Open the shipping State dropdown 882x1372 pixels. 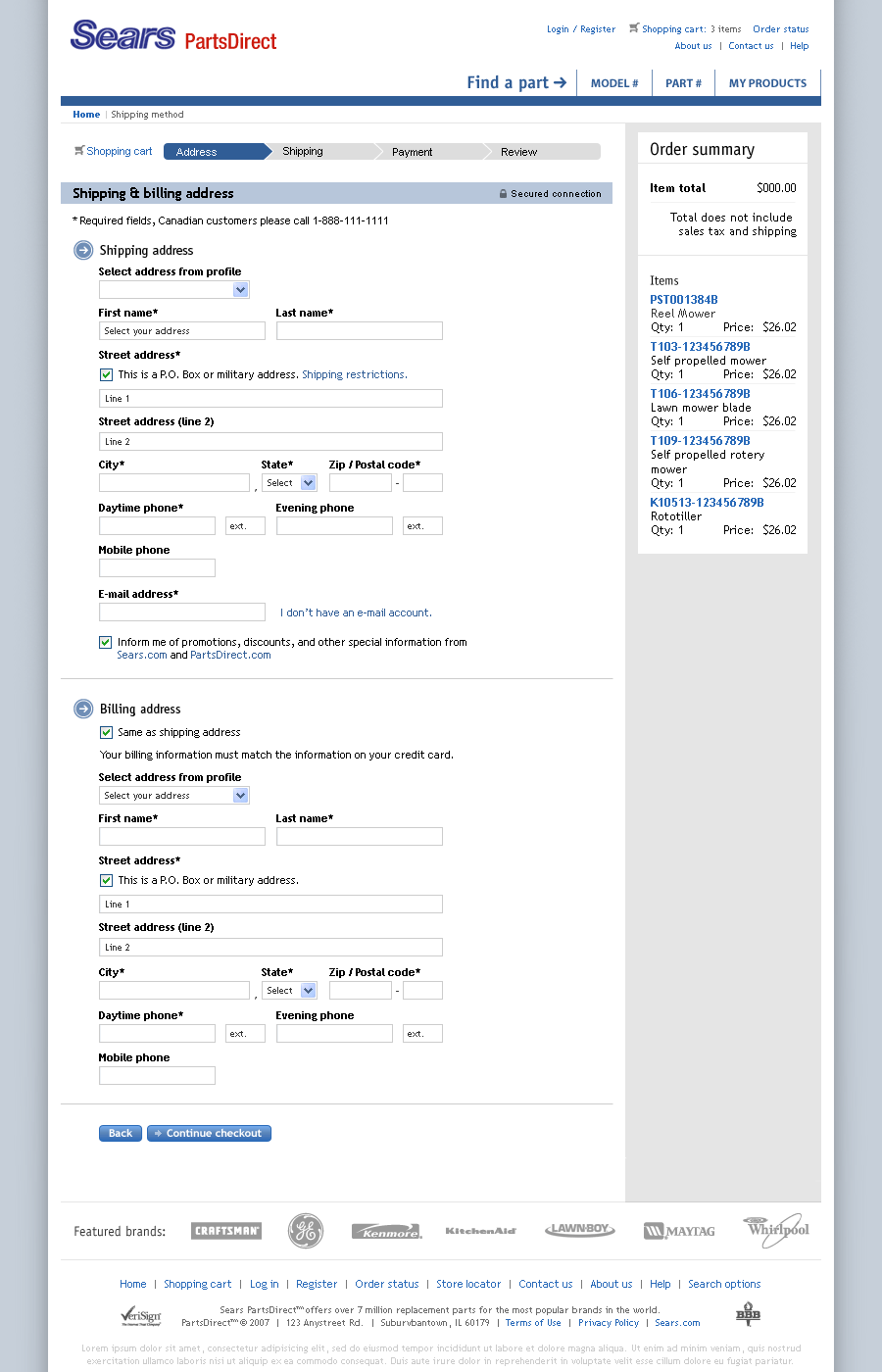pyautogui.click(x=289, y=483)
